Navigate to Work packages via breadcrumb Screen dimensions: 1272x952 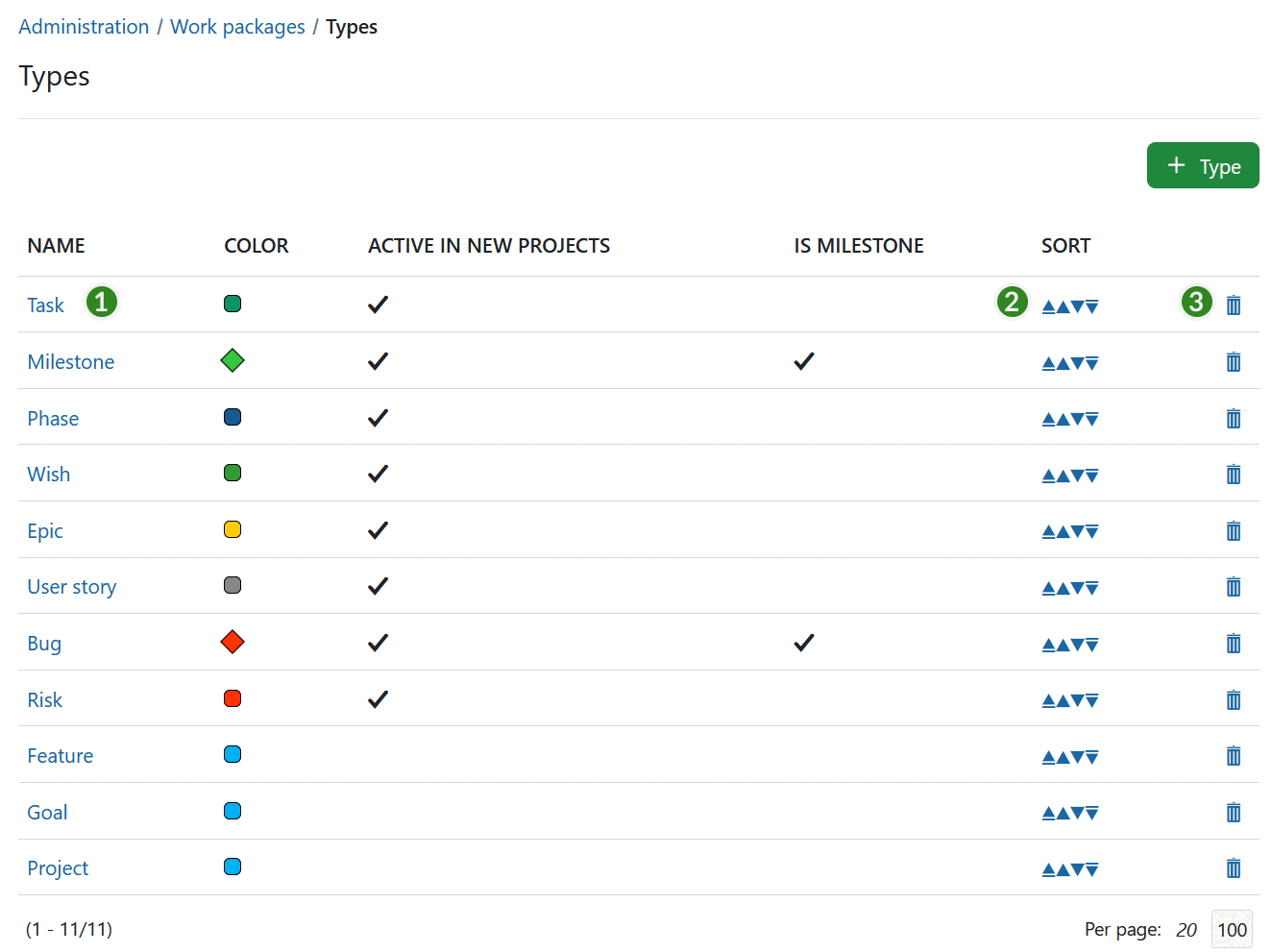(237, 26)
